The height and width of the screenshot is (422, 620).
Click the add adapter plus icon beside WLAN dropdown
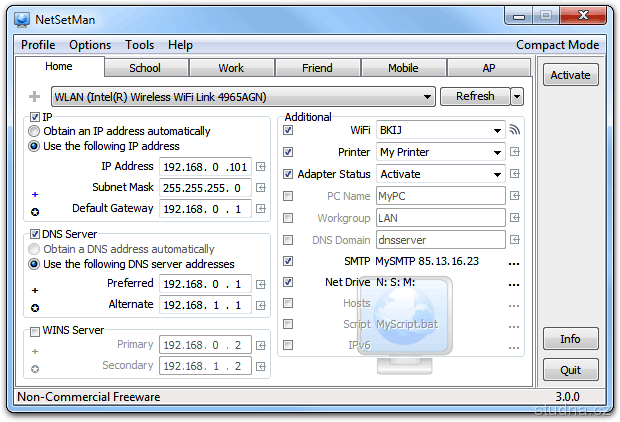[x=35, y=97]
